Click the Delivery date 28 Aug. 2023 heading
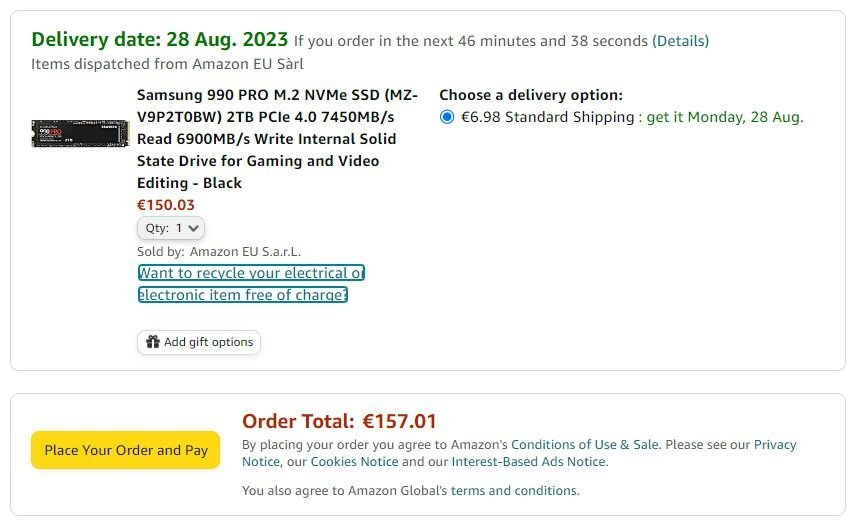Image resolution: width=863 pixels, height=523 pixels. click(160, 40)
